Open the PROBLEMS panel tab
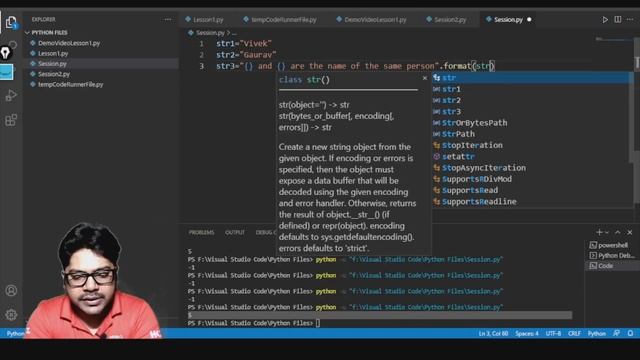Screen dimensions: 640x360 [x=201, y=232]
